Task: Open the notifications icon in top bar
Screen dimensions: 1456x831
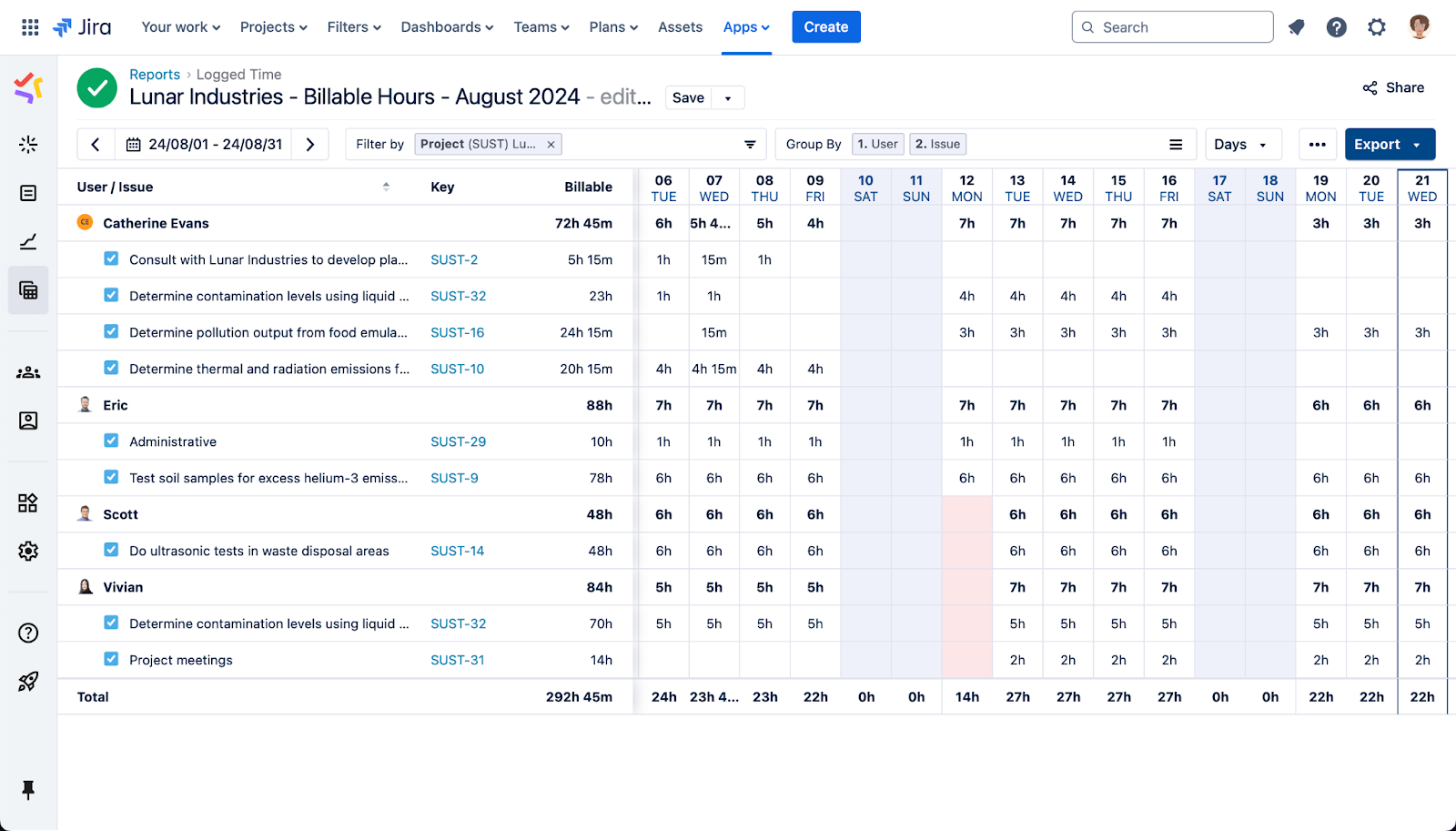Action: (x=1296, y=27)
